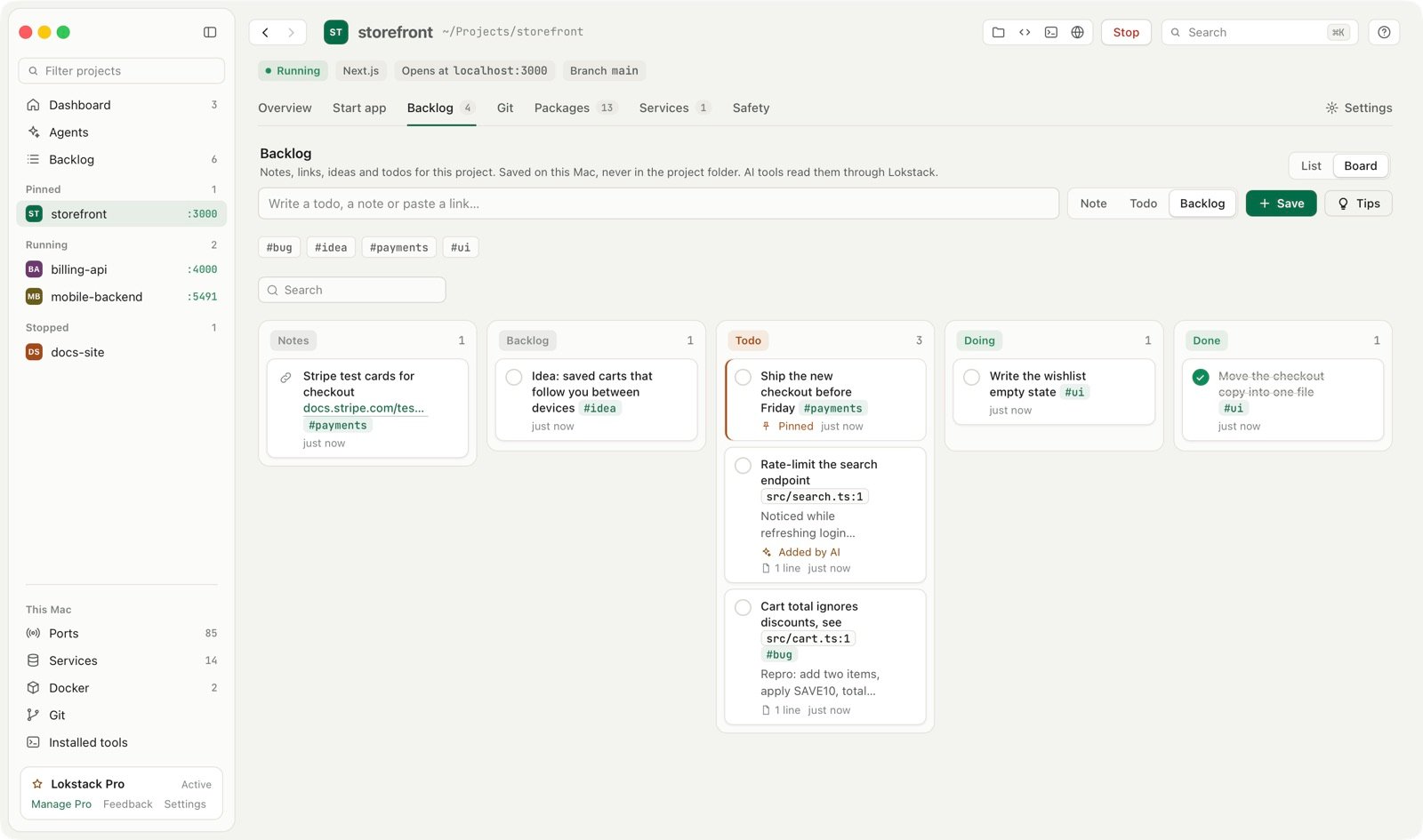Open the code editor icon
The height and width of the screenshot is (840, 1423).
1025,32
